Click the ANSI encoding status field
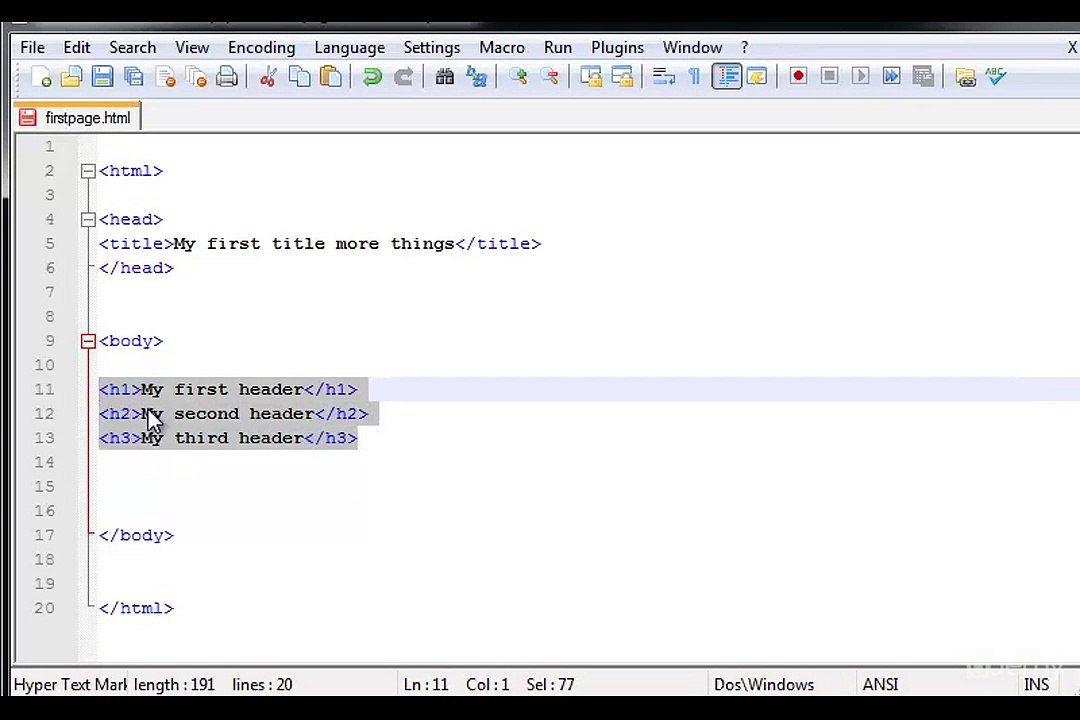Viewport: 1080px width, 720px height. (x=880, y=684)
